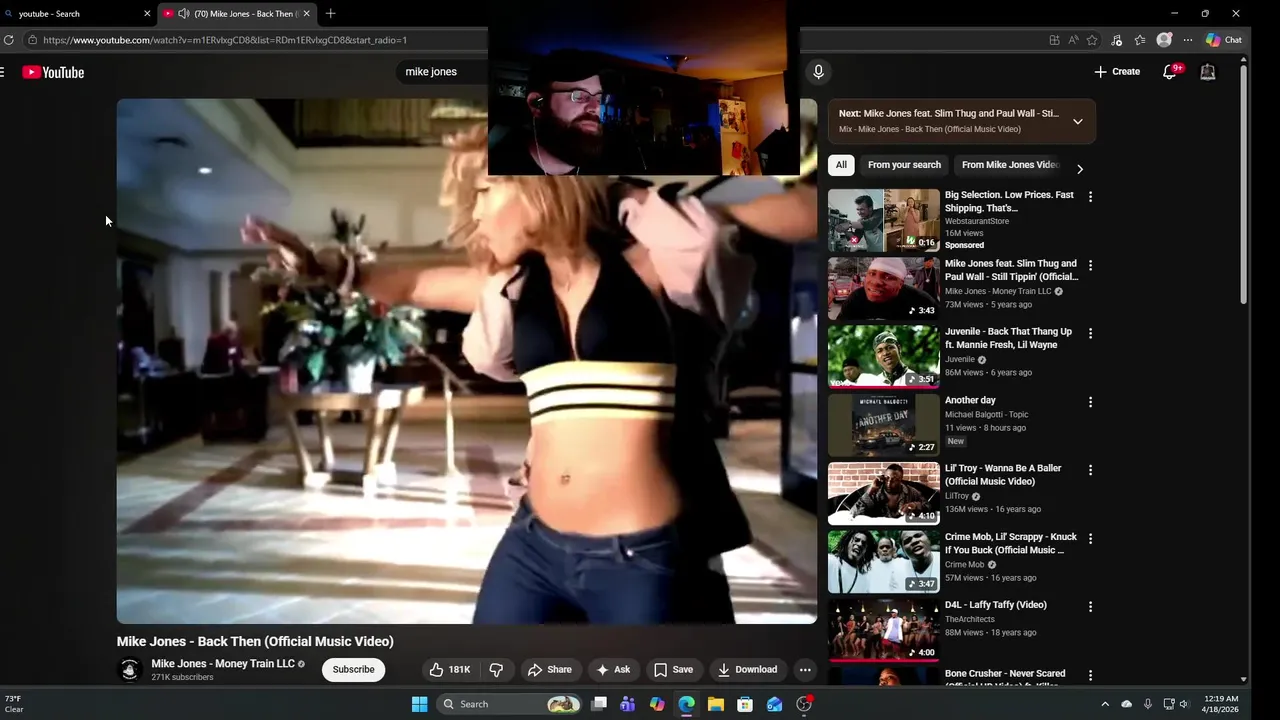Open options for Back That Thang Up
1280x720 pixels.
(x=1090, y=333)
